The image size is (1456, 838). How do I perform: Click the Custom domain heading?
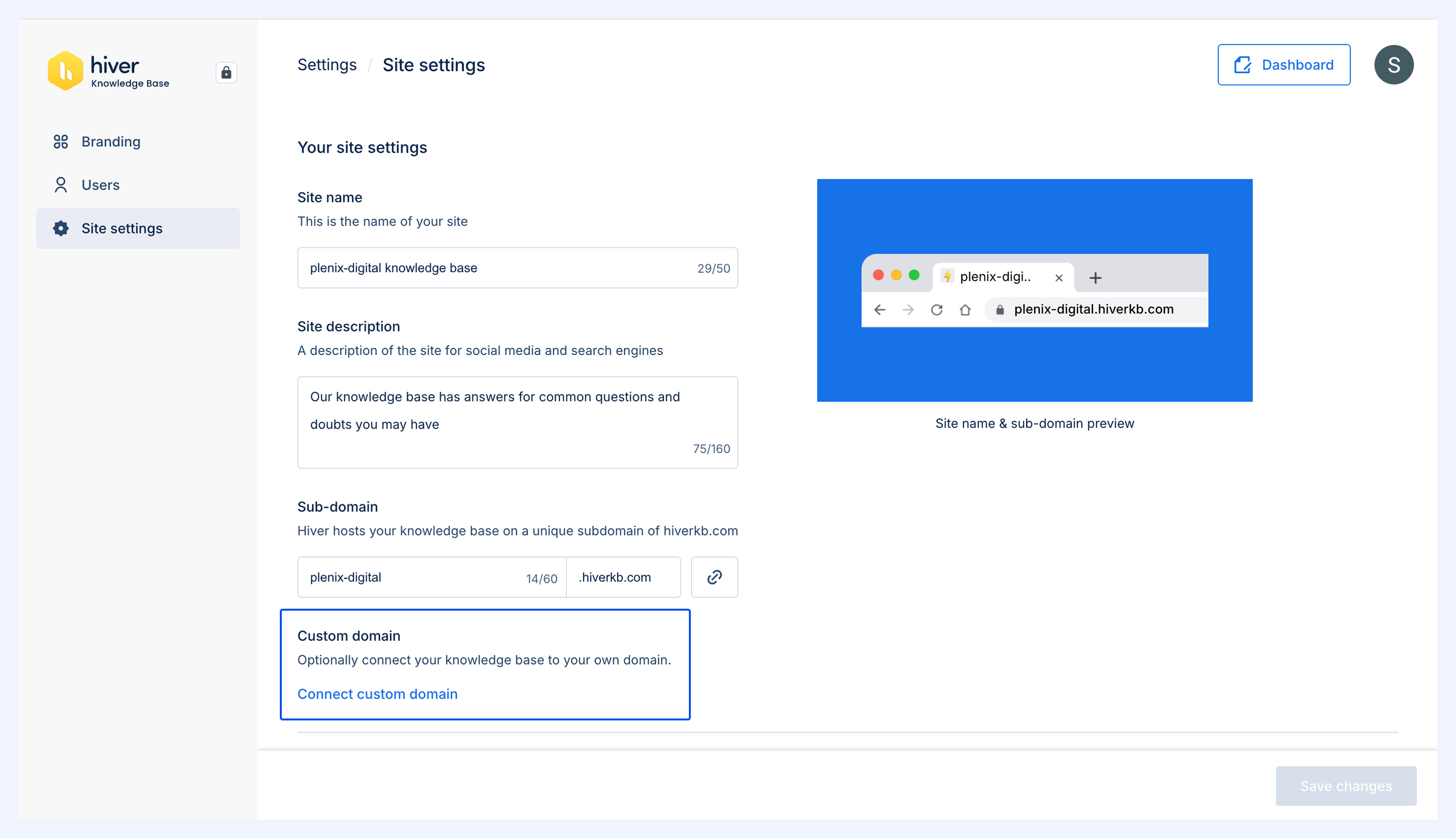[x=349, y=635]
